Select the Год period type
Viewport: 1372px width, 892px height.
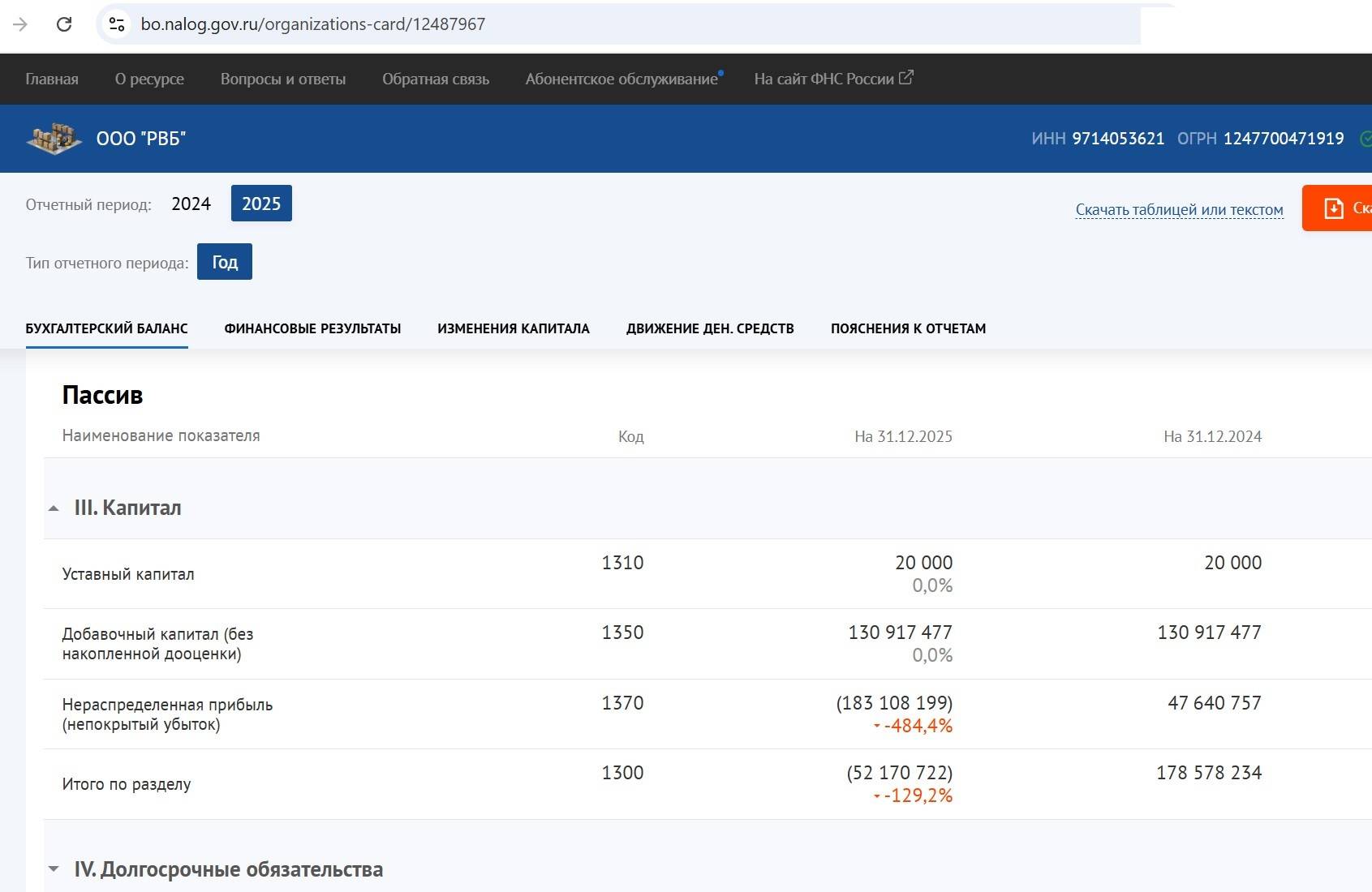click(x=225, y=262)
